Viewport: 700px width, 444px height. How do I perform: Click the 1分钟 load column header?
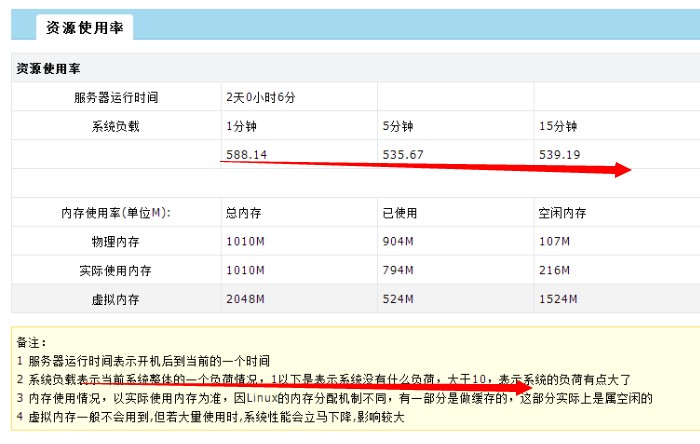(x=241, y=126)
